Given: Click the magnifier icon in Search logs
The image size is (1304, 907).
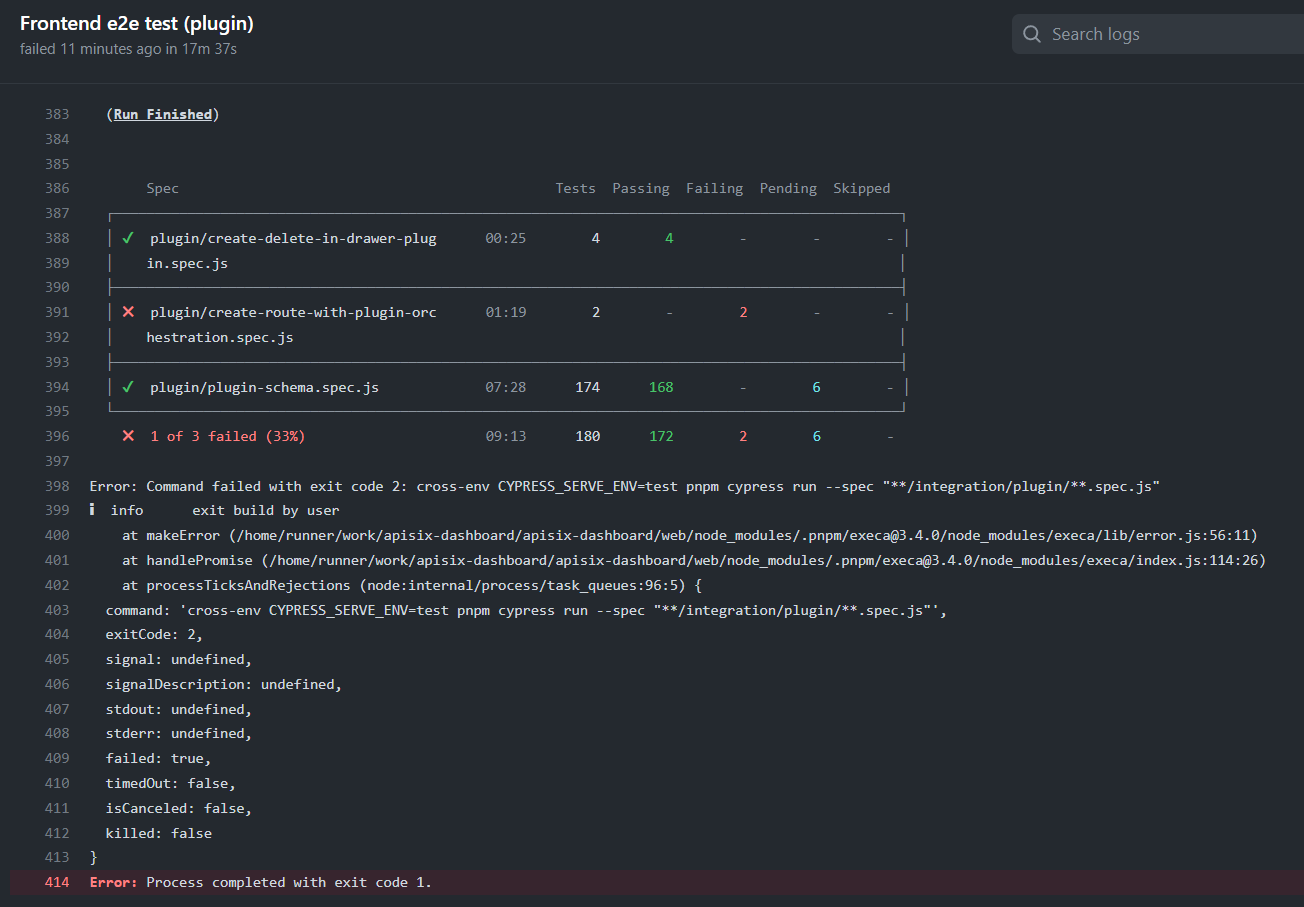Looking at the screenshot, I should coord(1032,34).
